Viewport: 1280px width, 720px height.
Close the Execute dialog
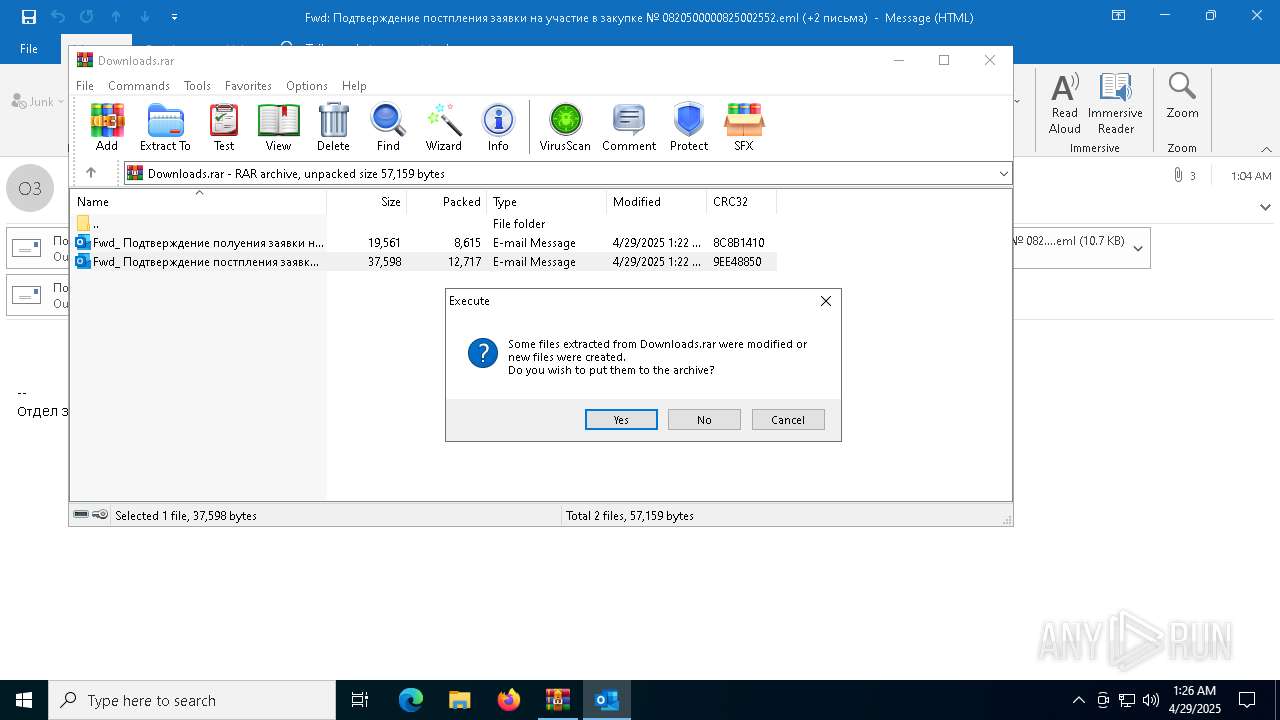[x=826, y=301]
